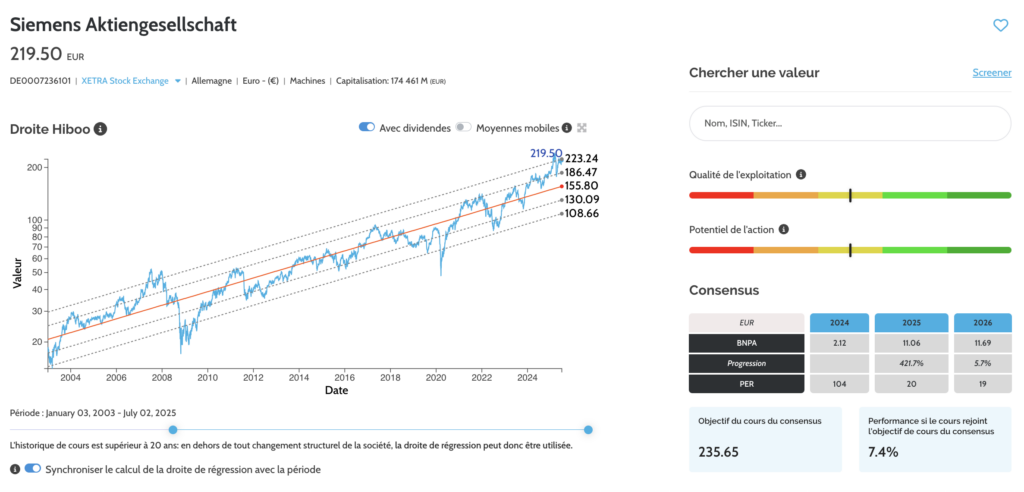Expand chart to fullscreen
The width and height of the screenshot is (1024, 492).
(x=581, y=127)
